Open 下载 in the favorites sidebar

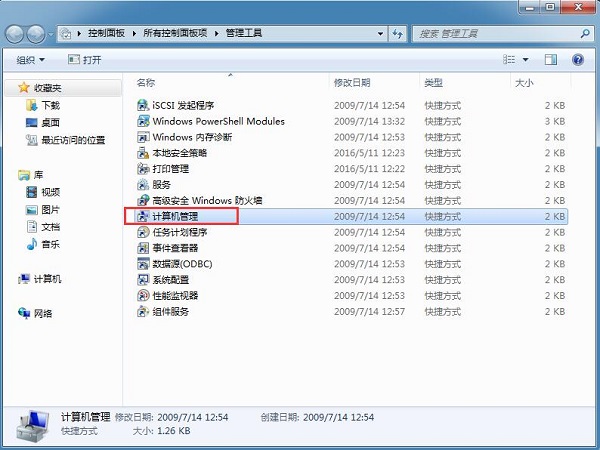pos(50,105)
